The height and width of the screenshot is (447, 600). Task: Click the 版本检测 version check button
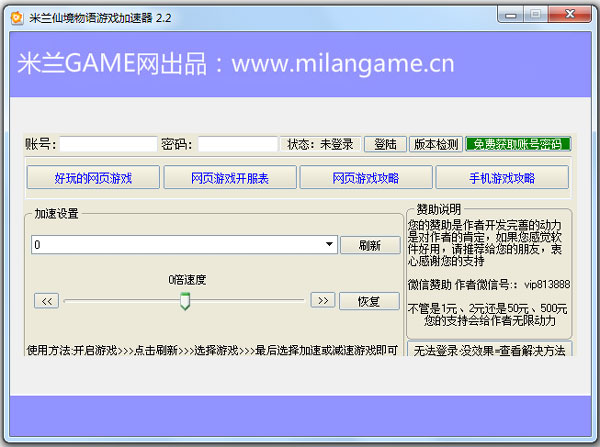[x=436, y=144]
